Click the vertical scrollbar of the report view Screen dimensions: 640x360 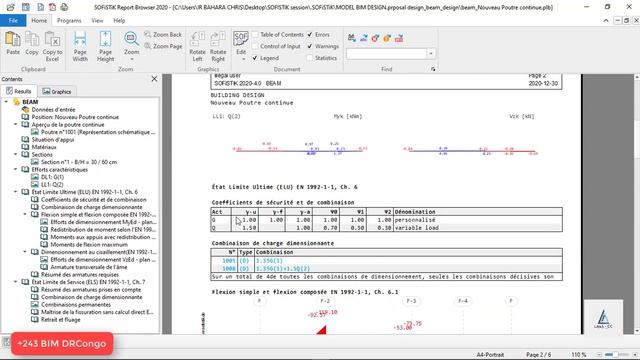click(x=637, y=204)
